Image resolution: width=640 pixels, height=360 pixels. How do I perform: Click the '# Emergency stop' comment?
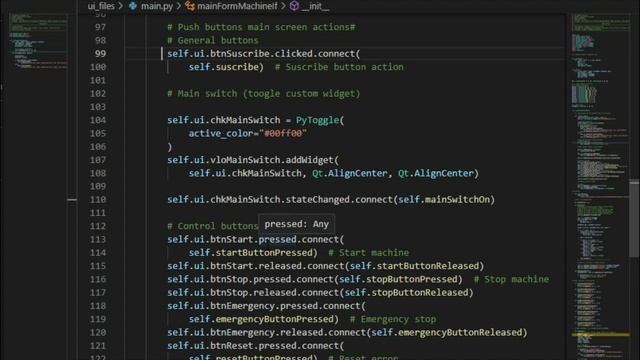tap(393, 319)
